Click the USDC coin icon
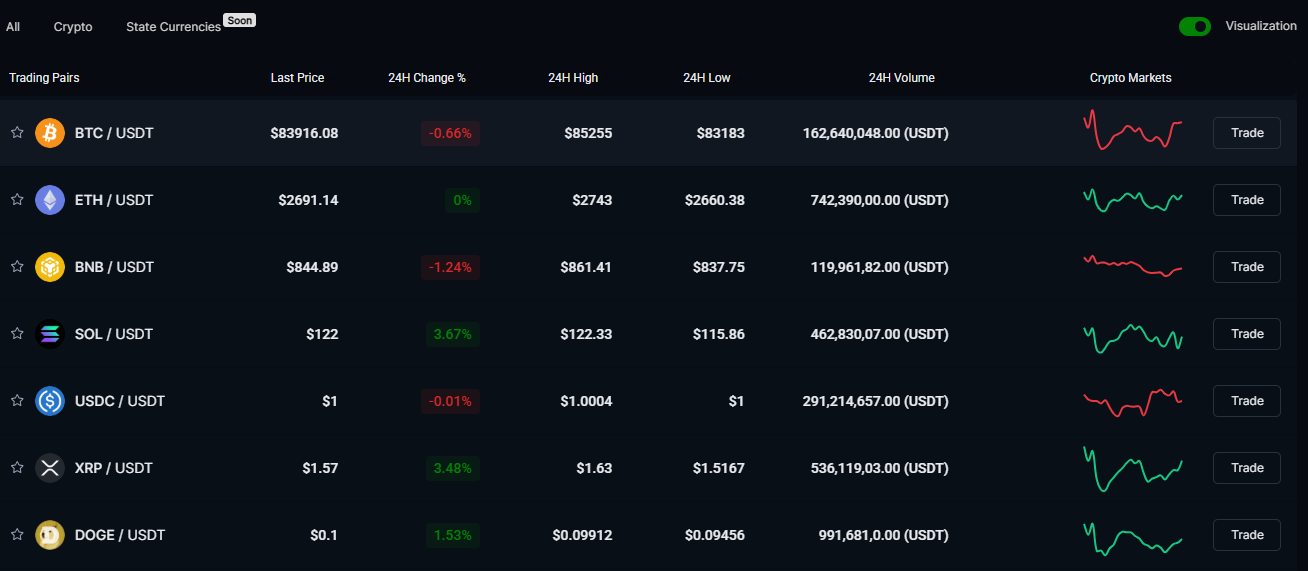Screen dimensions: 1308x571 pos(50,401)
